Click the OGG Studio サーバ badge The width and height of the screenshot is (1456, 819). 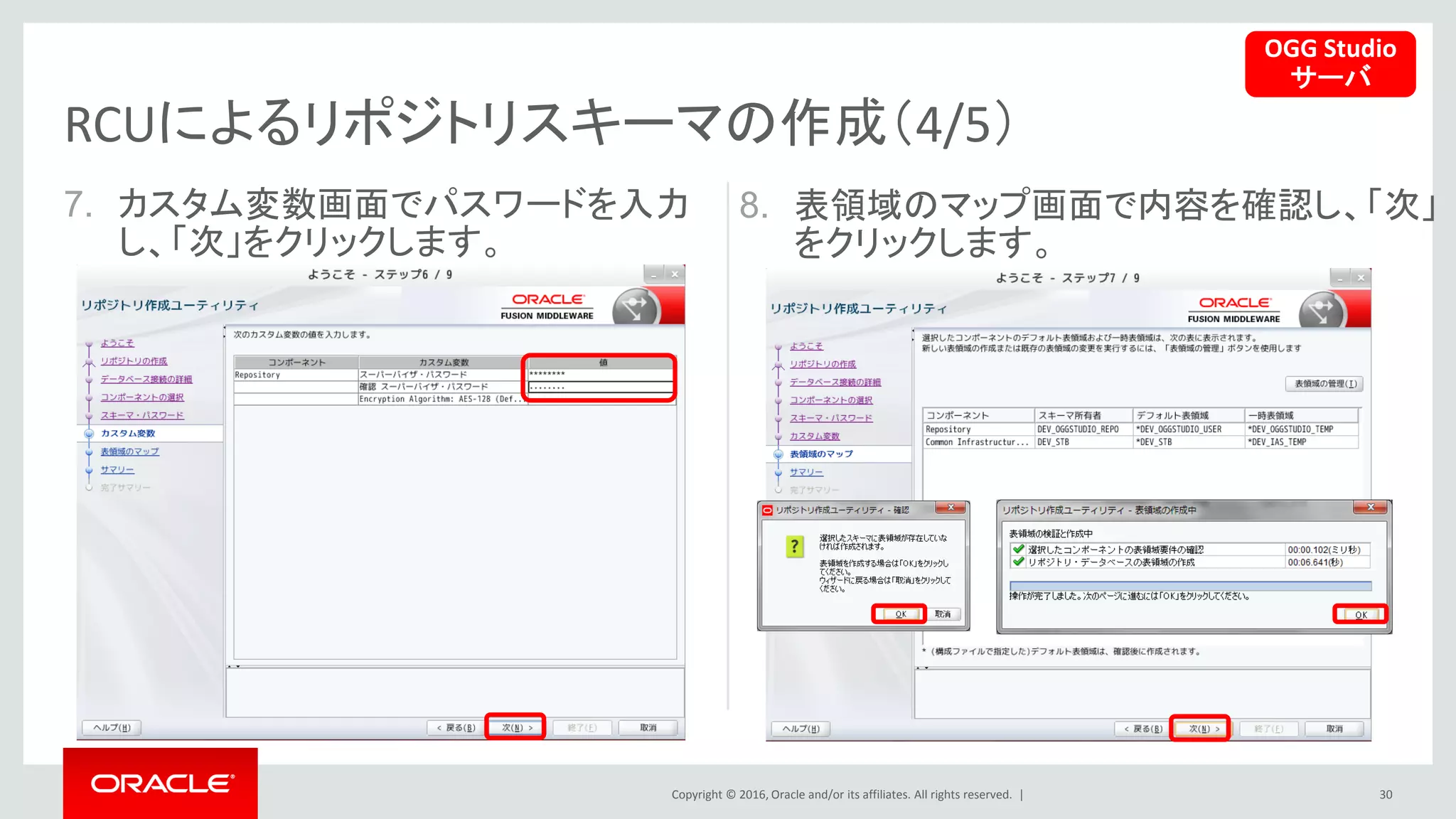pos(1330,63)
